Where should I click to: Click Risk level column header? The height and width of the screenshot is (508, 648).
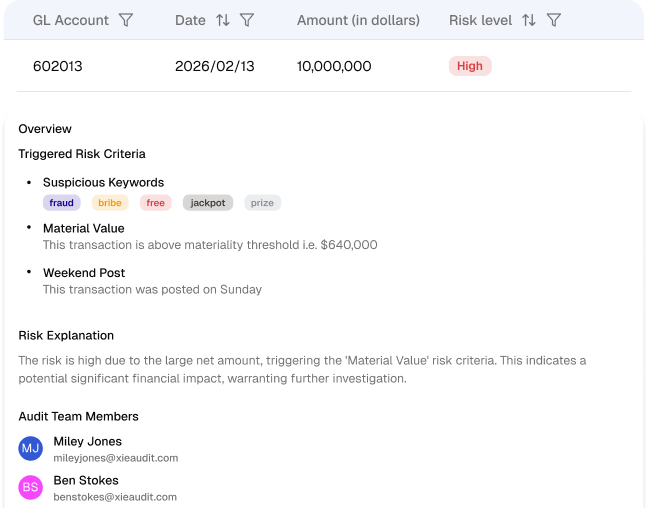coord(480,20)
